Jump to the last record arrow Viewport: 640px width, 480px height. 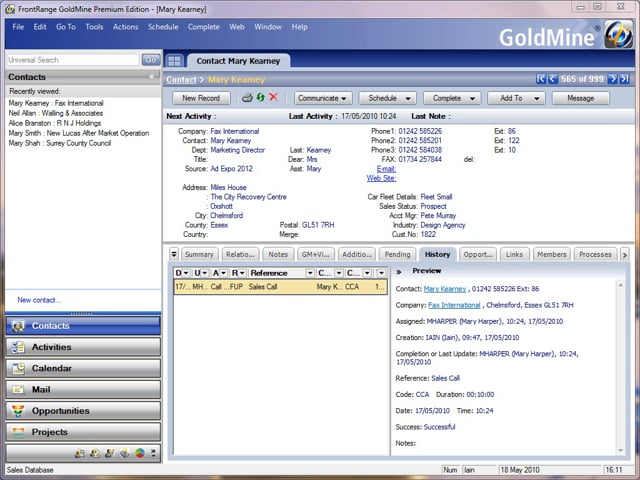(x=624, y=79)
